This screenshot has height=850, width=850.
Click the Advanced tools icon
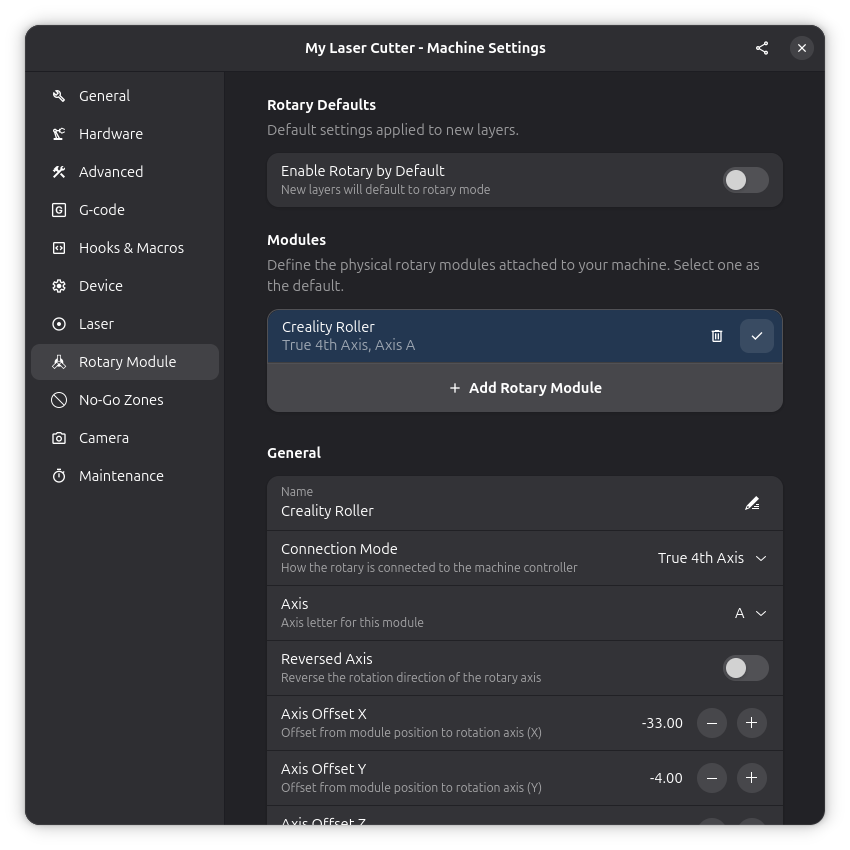point(59,172)
